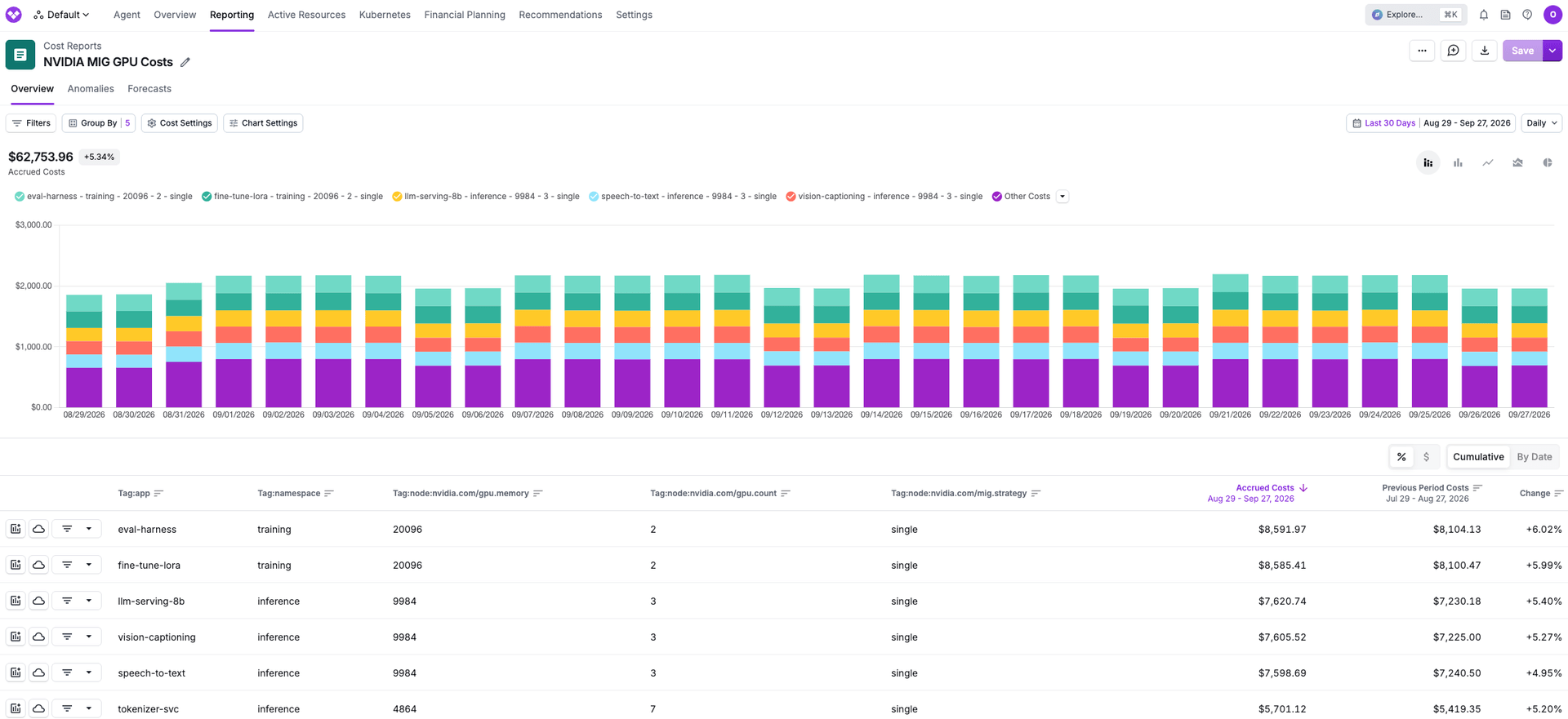Image resolution: width=1568 pixels, height=719 pixels.
Task: Open row dropdown caret for eval-harness
Action: [x=89, y=529]
